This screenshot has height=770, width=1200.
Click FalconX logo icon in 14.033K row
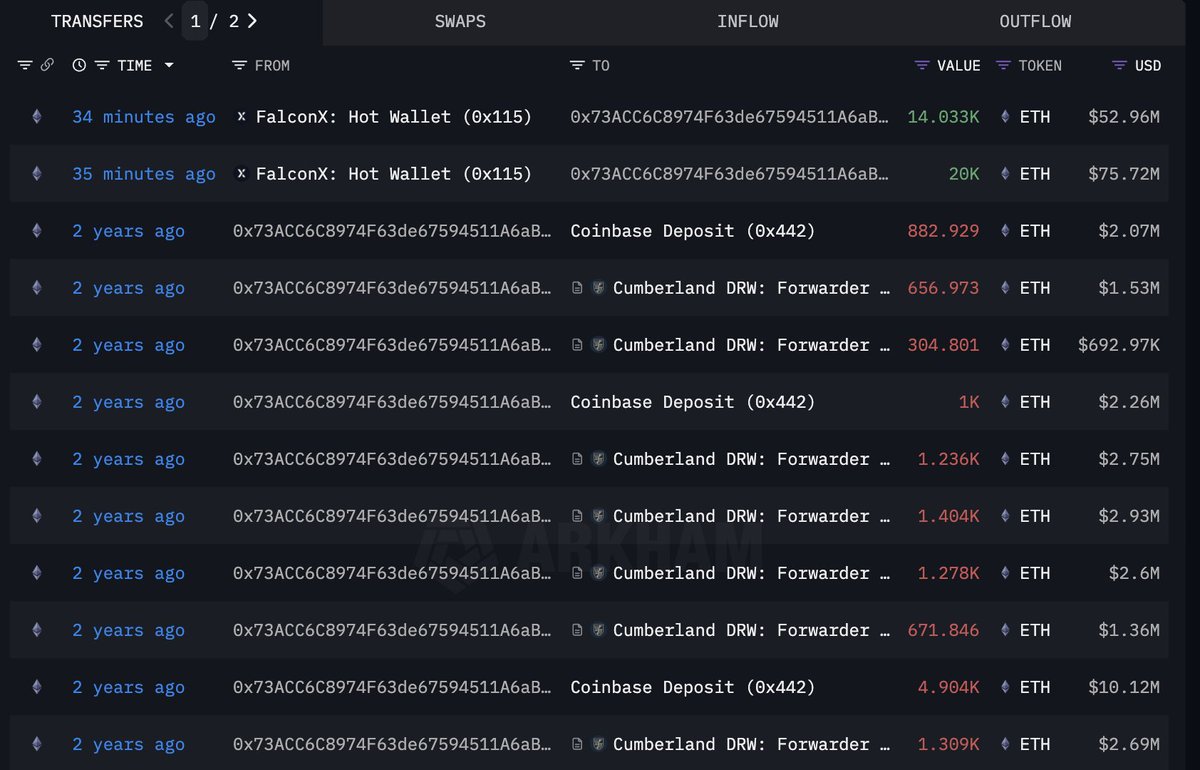tap(241, 117)
